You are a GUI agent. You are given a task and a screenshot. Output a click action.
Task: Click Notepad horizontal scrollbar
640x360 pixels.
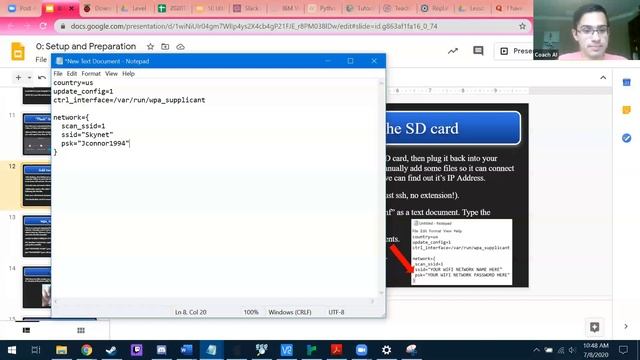[x=215, y=301]
